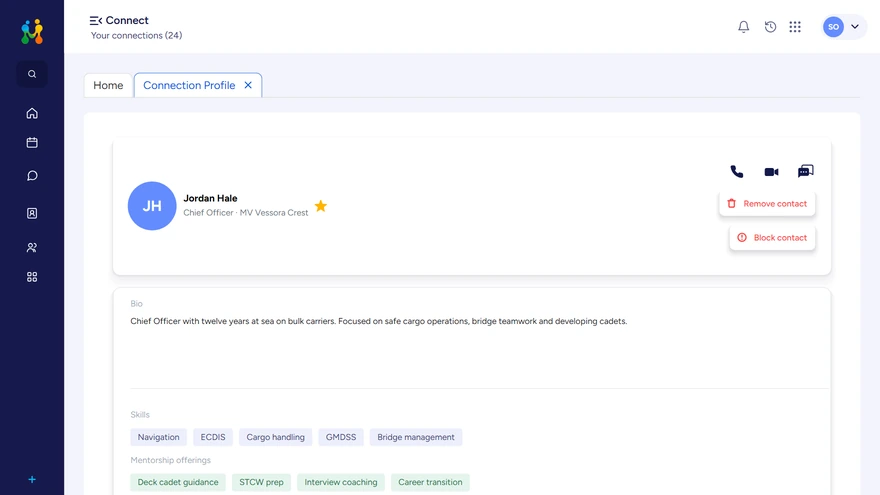The height and width of the screenshot is (495, 880).
Task: Click the Jordan Hale name
Action: [210, 198]
